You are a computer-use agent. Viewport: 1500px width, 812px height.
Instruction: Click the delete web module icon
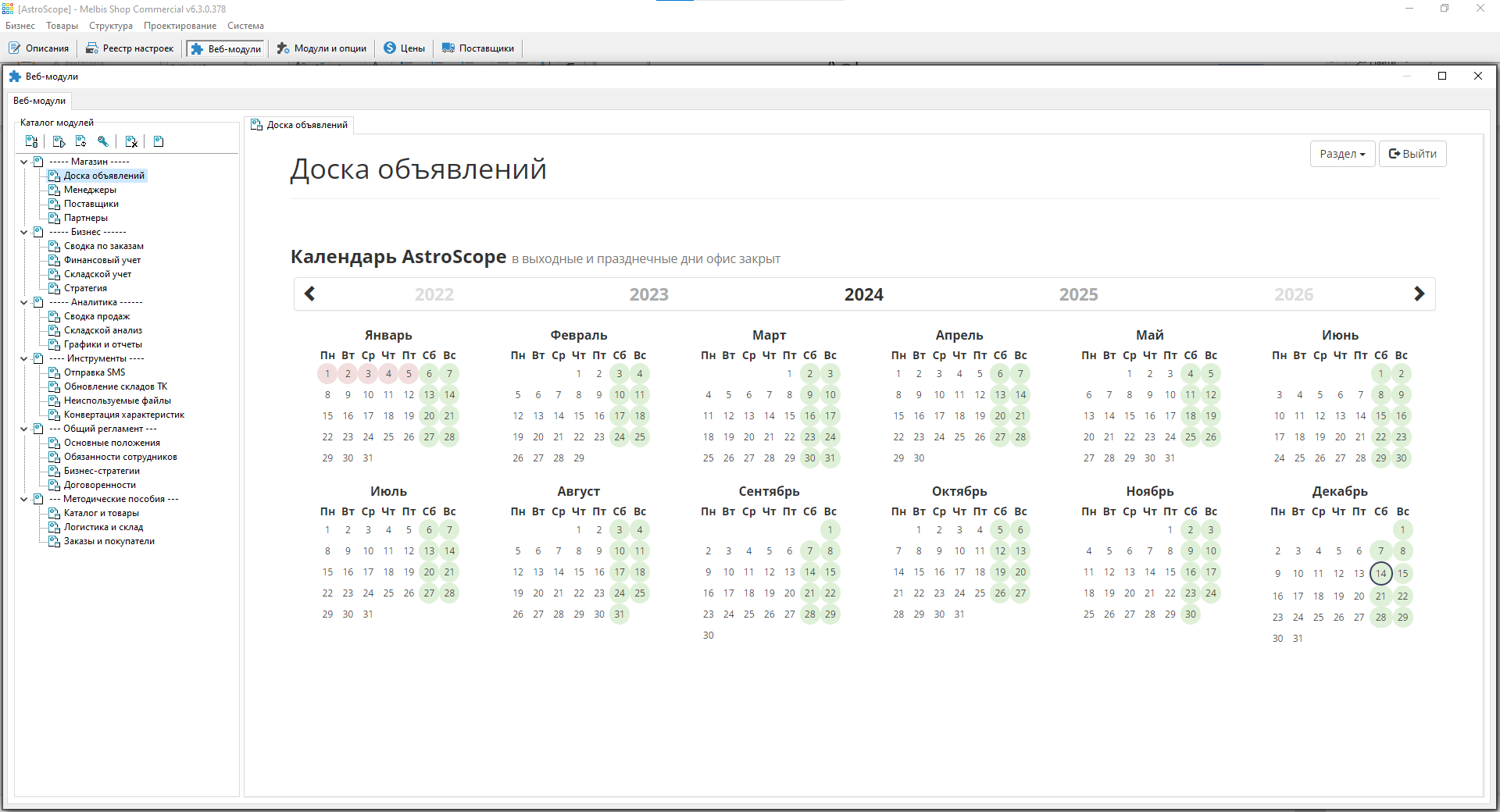click(131, 141)
